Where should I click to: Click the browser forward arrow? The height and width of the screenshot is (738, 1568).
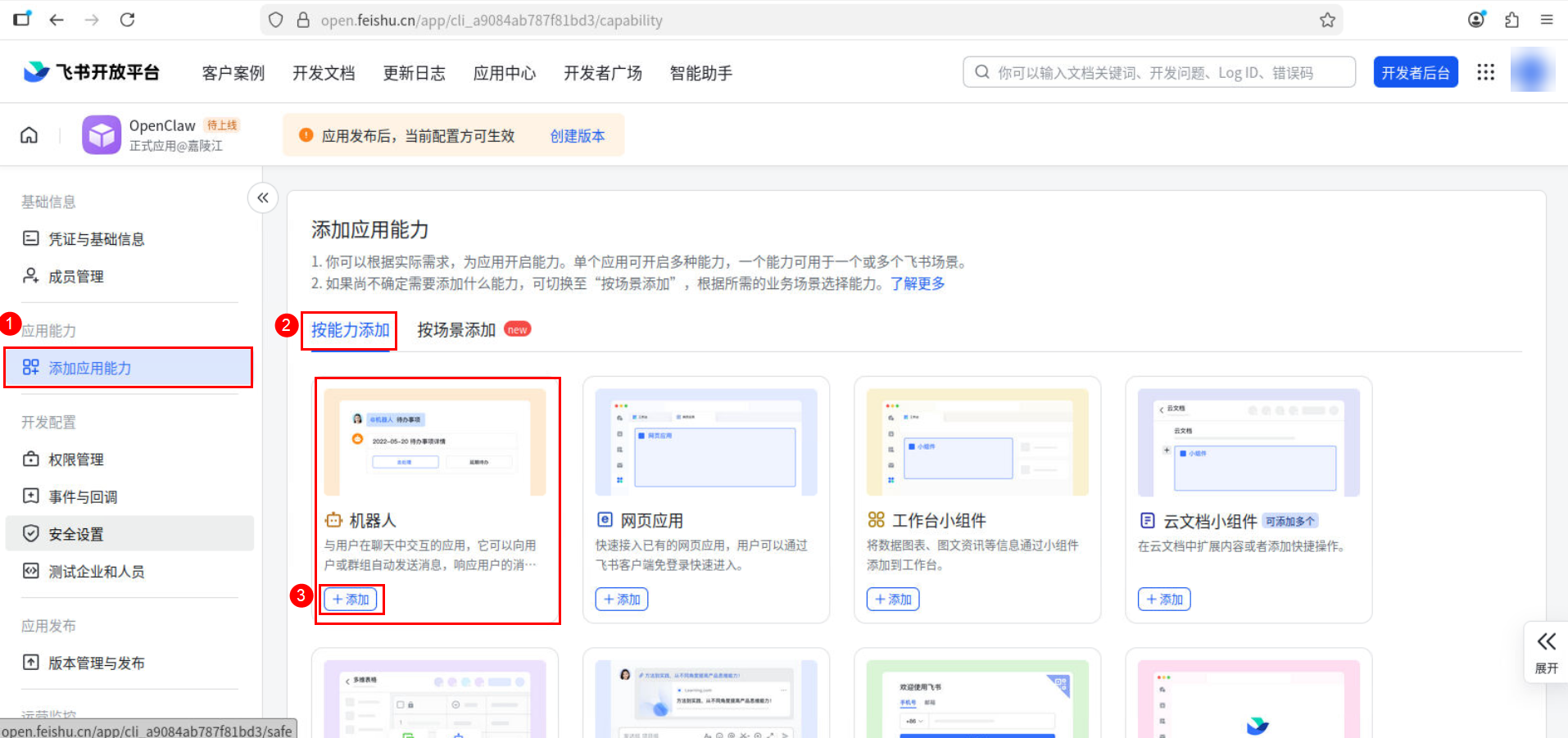(x=92, y=20)
